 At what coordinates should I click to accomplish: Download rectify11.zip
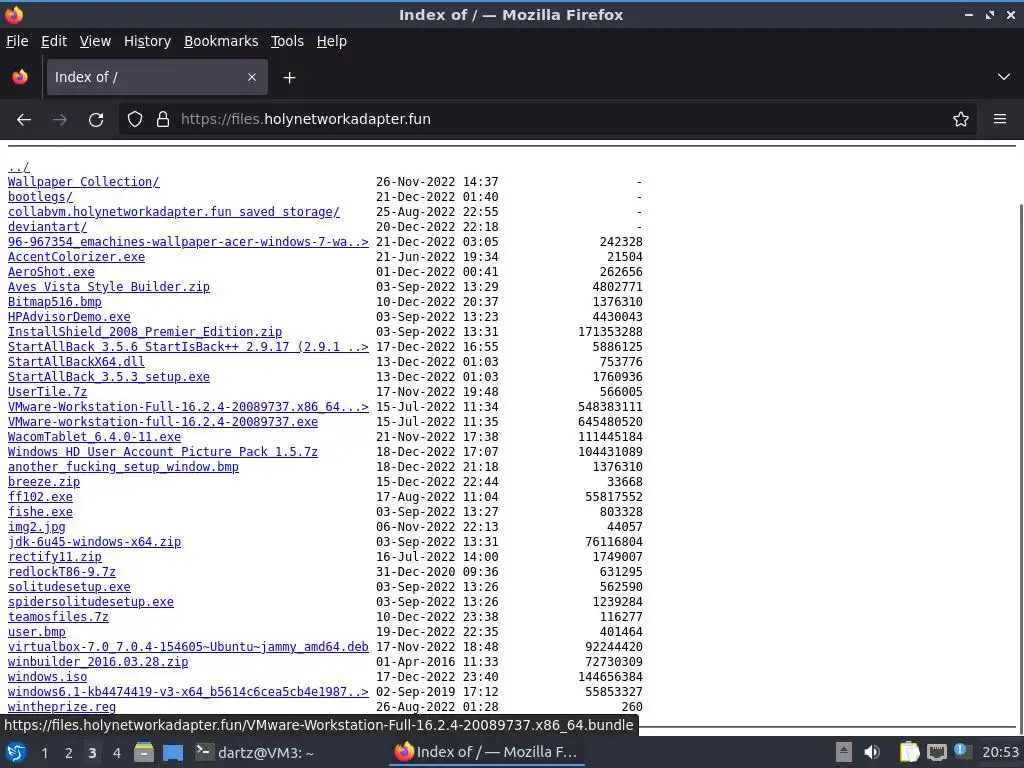(55, 558)
